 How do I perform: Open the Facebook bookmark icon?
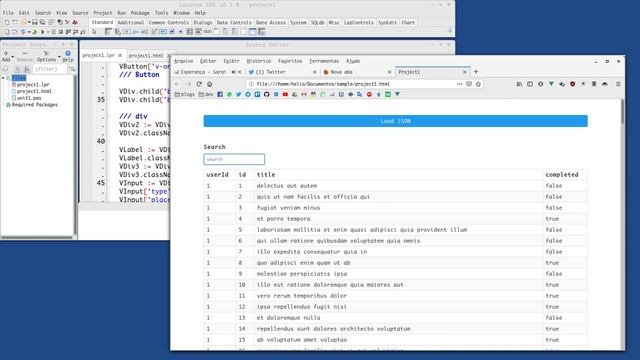point(220,94)
